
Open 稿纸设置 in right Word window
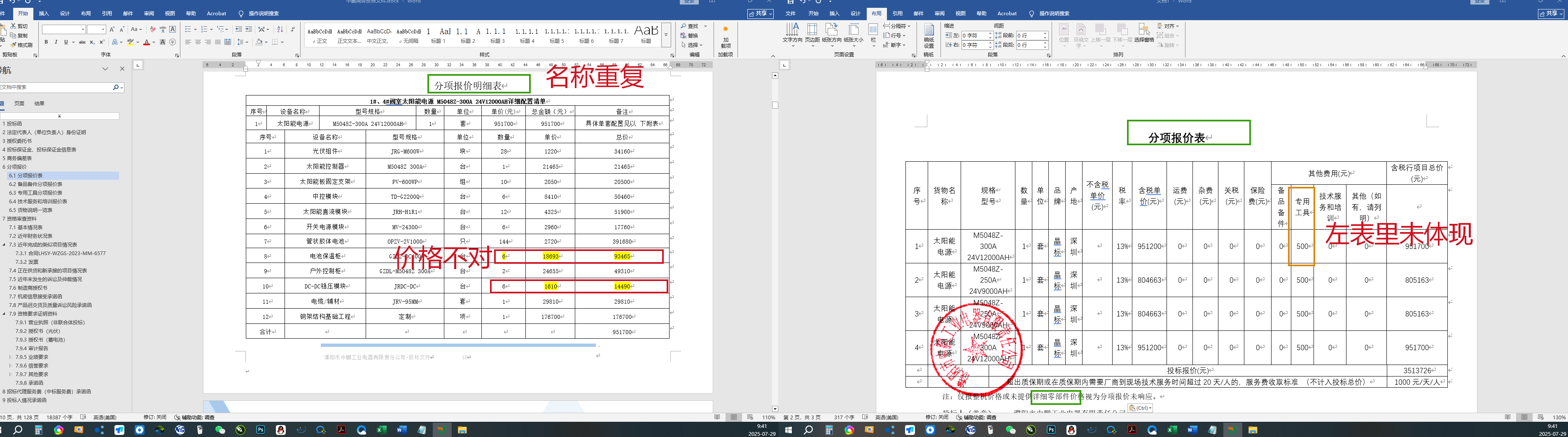point(929,35)
